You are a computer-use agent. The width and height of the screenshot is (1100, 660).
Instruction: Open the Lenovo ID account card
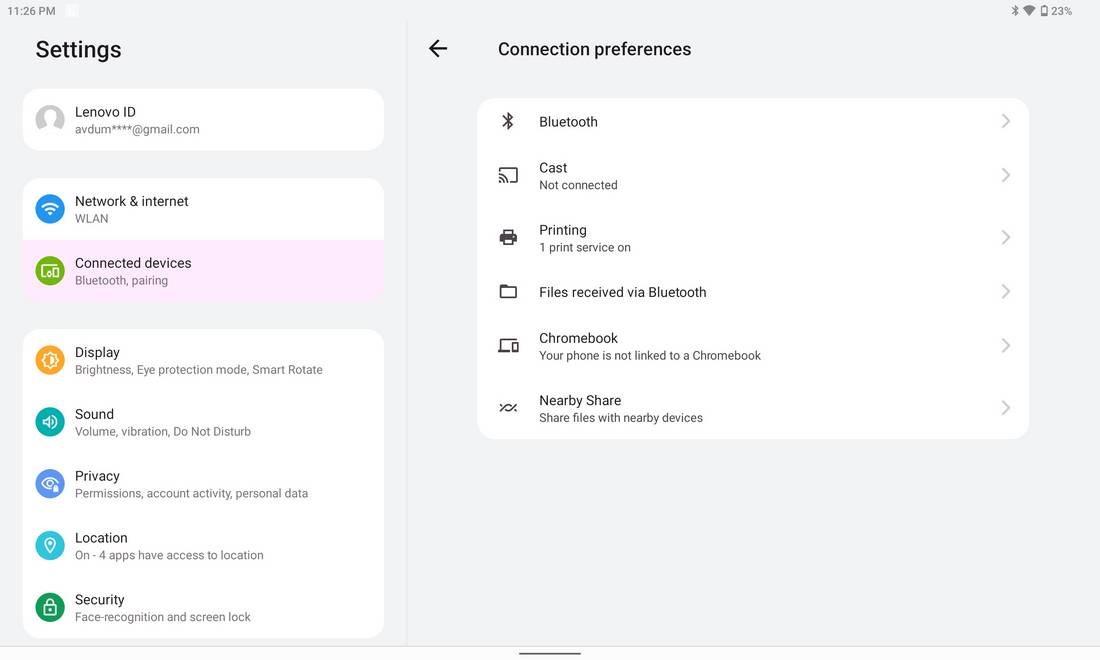[x=203, y=119]
